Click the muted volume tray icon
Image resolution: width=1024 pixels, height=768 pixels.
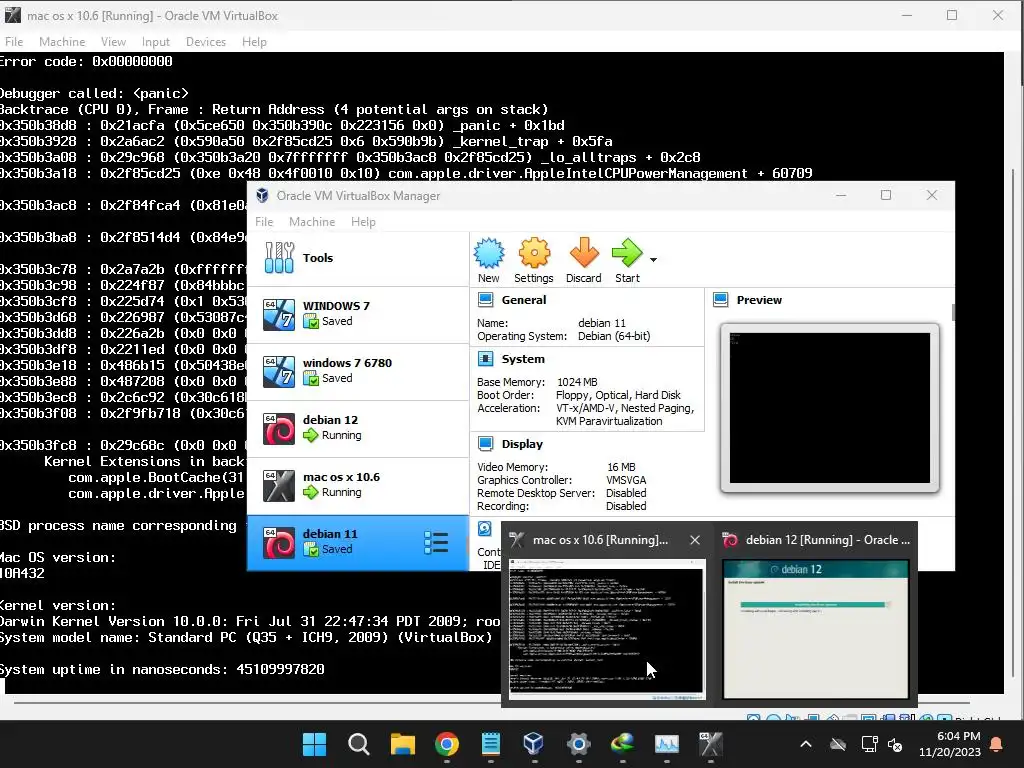(x=895, y=744)
